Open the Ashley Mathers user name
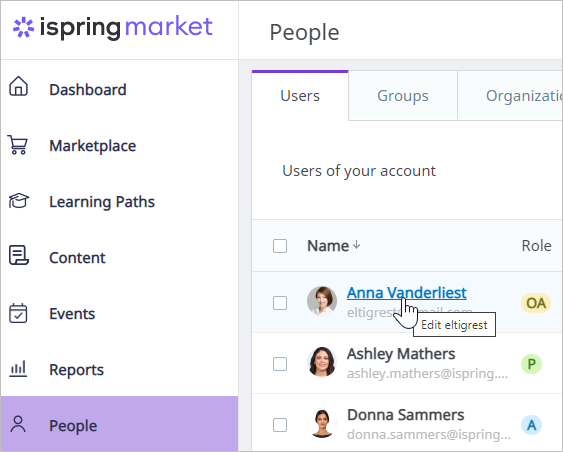The height and width of the screenshot is (452, 563). click(x=401, y=354)
